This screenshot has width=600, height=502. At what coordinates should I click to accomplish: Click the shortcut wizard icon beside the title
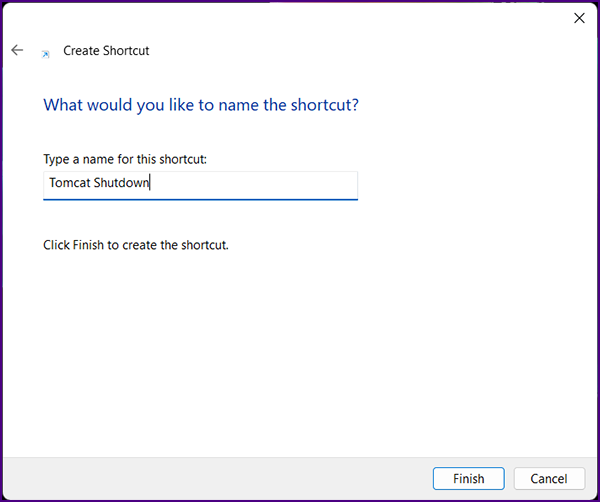tap(45, 52)
